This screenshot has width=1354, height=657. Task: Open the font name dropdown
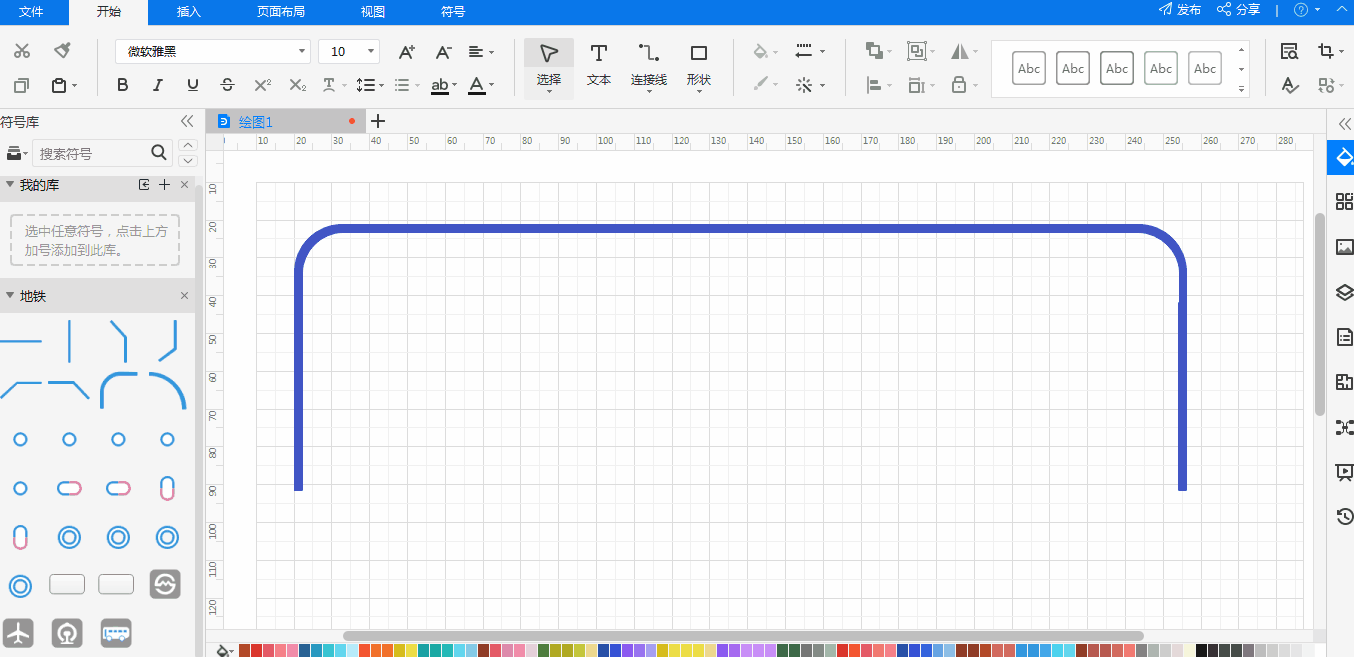[213, 52]
